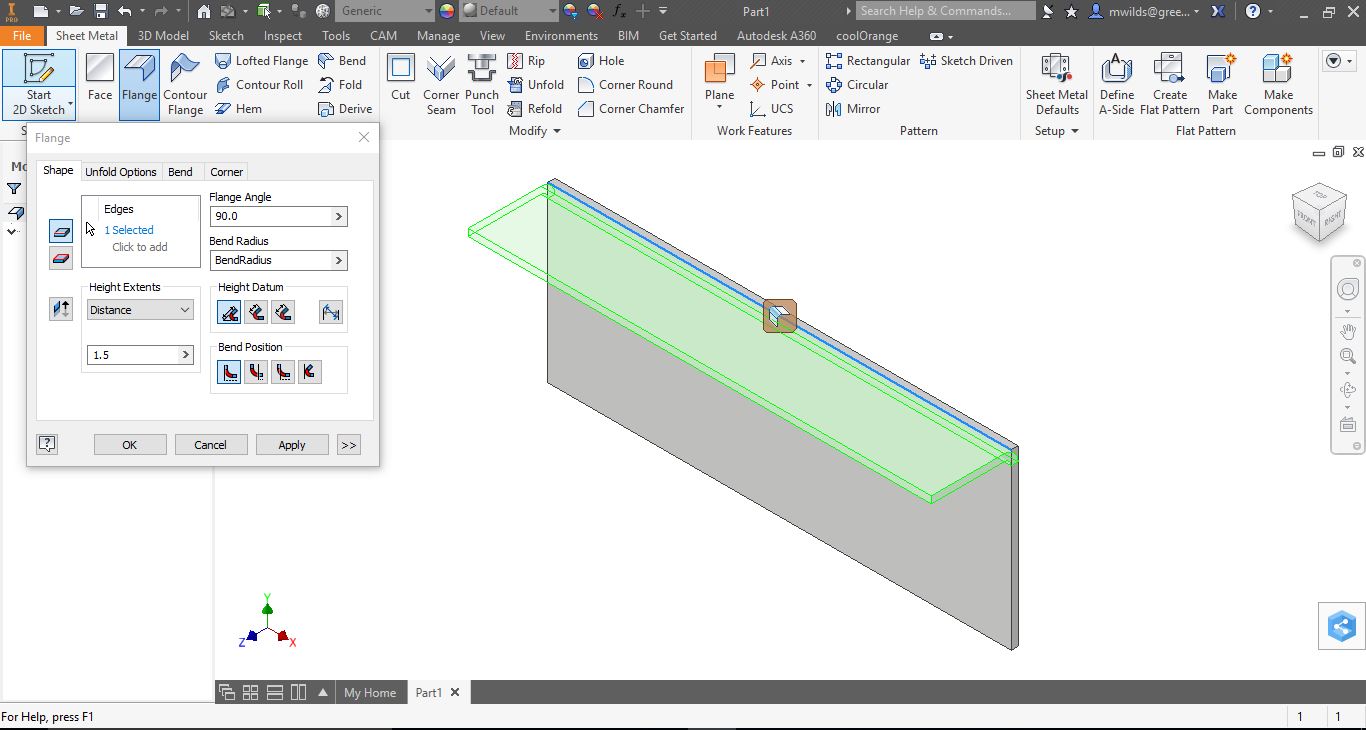This screenshot has width=1366, height=730.
Task: Choose the Corner Seam tool
Action: (441, 85)
